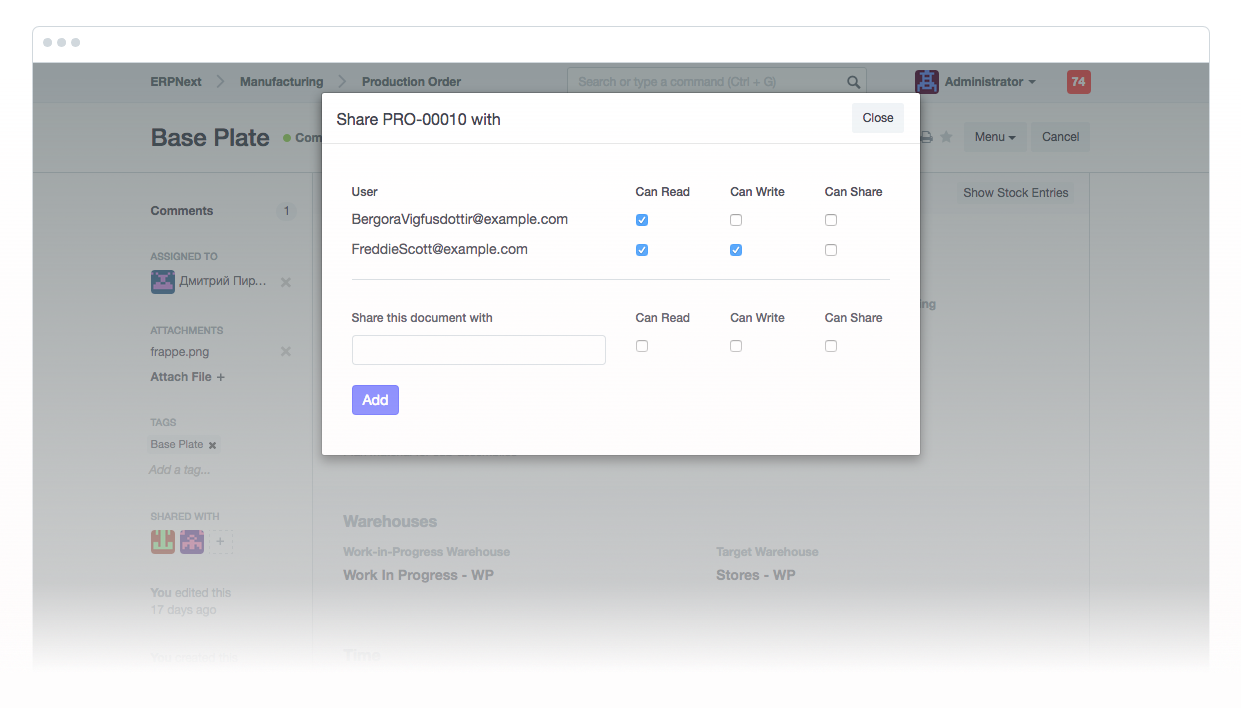Click the print icon

point(926,137)
